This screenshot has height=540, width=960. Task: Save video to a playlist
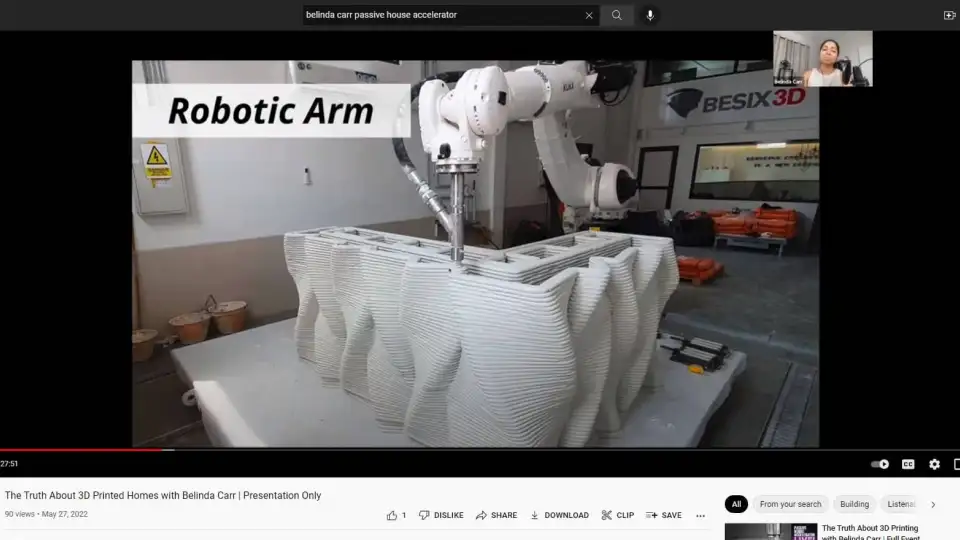[x=663, y=515]
